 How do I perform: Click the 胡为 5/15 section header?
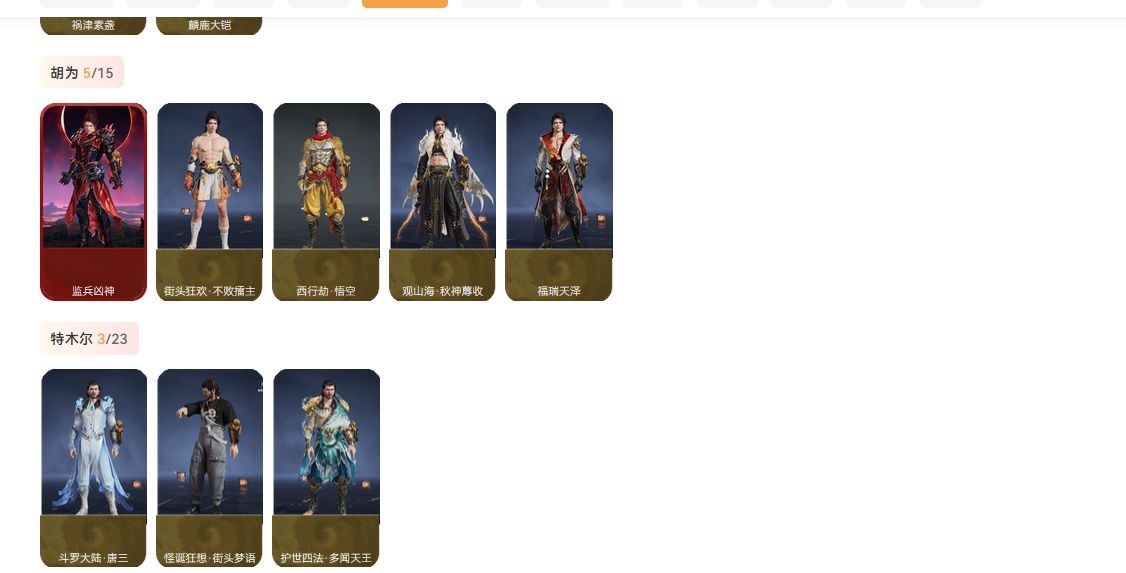point(82,73)
